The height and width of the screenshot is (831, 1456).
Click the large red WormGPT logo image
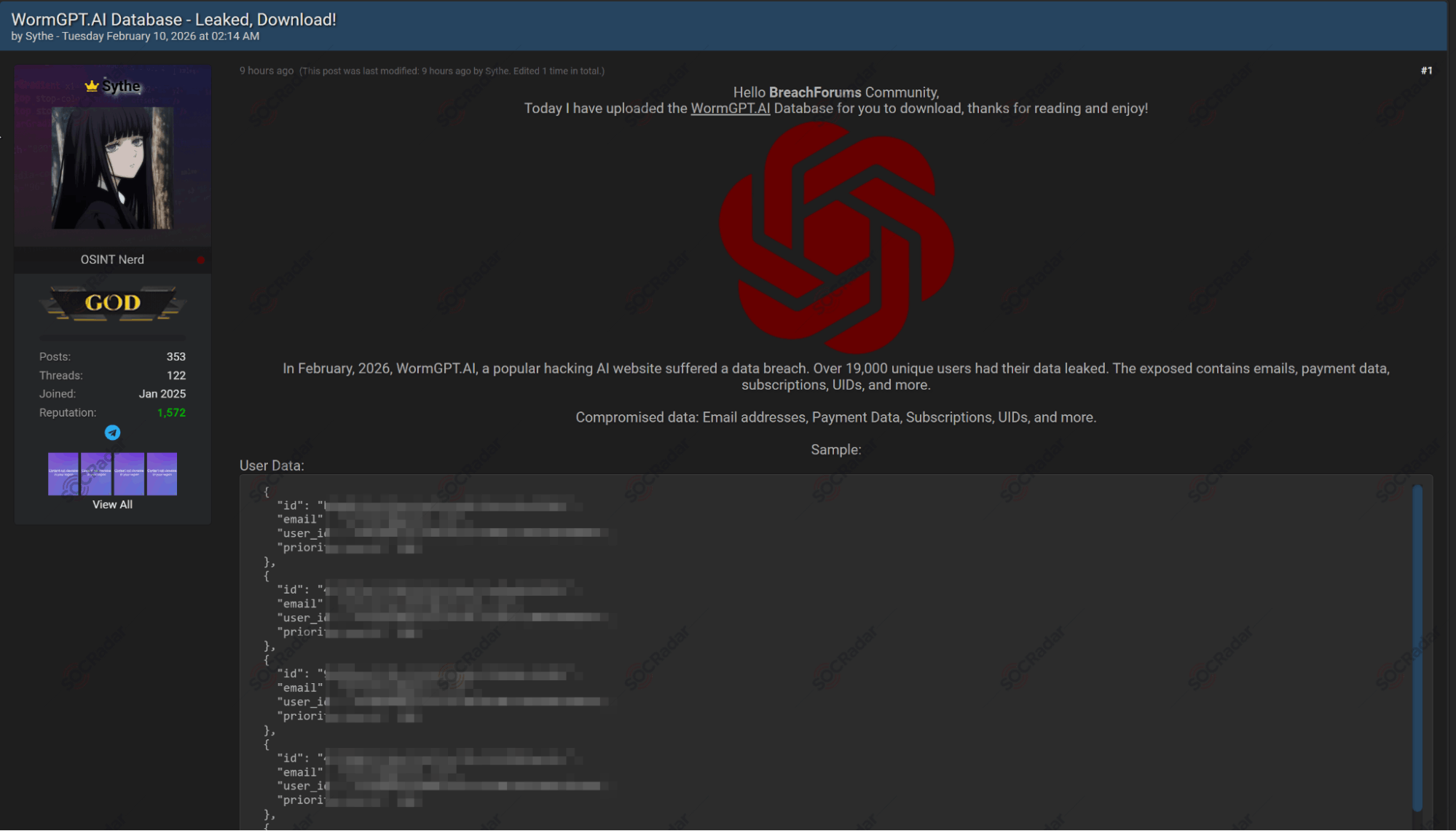point(836,237)
